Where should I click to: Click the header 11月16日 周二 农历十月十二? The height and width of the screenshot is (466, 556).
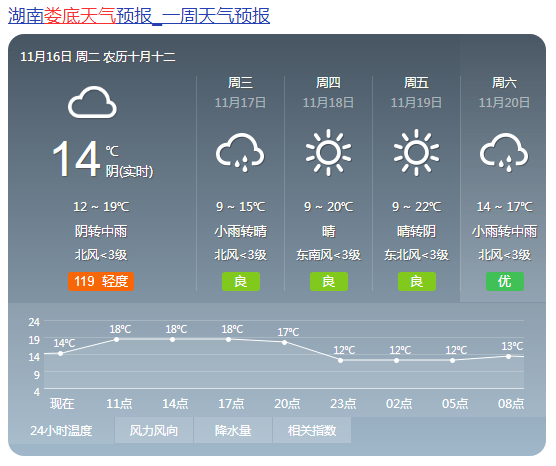98,57
